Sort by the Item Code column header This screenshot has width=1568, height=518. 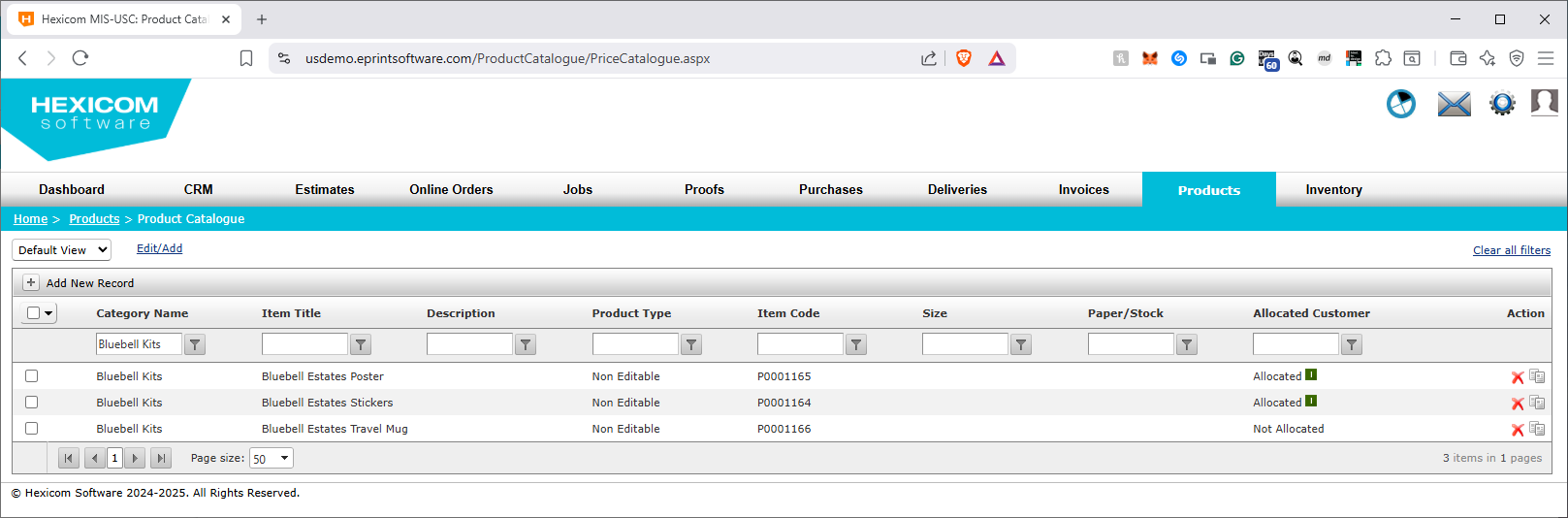pyautogui.click(x=788, y=313)
